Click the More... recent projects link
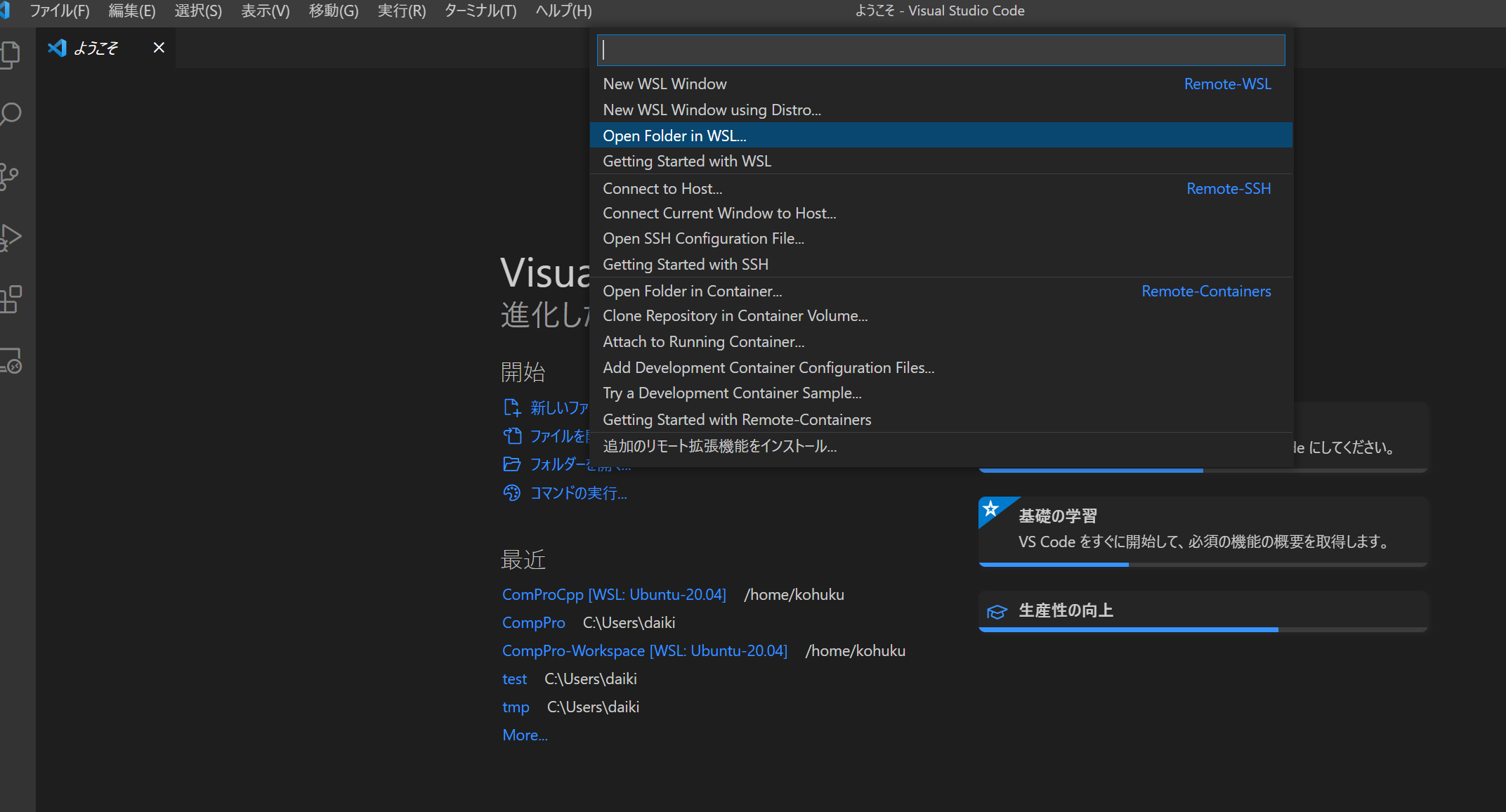 (x=525, y=735)
